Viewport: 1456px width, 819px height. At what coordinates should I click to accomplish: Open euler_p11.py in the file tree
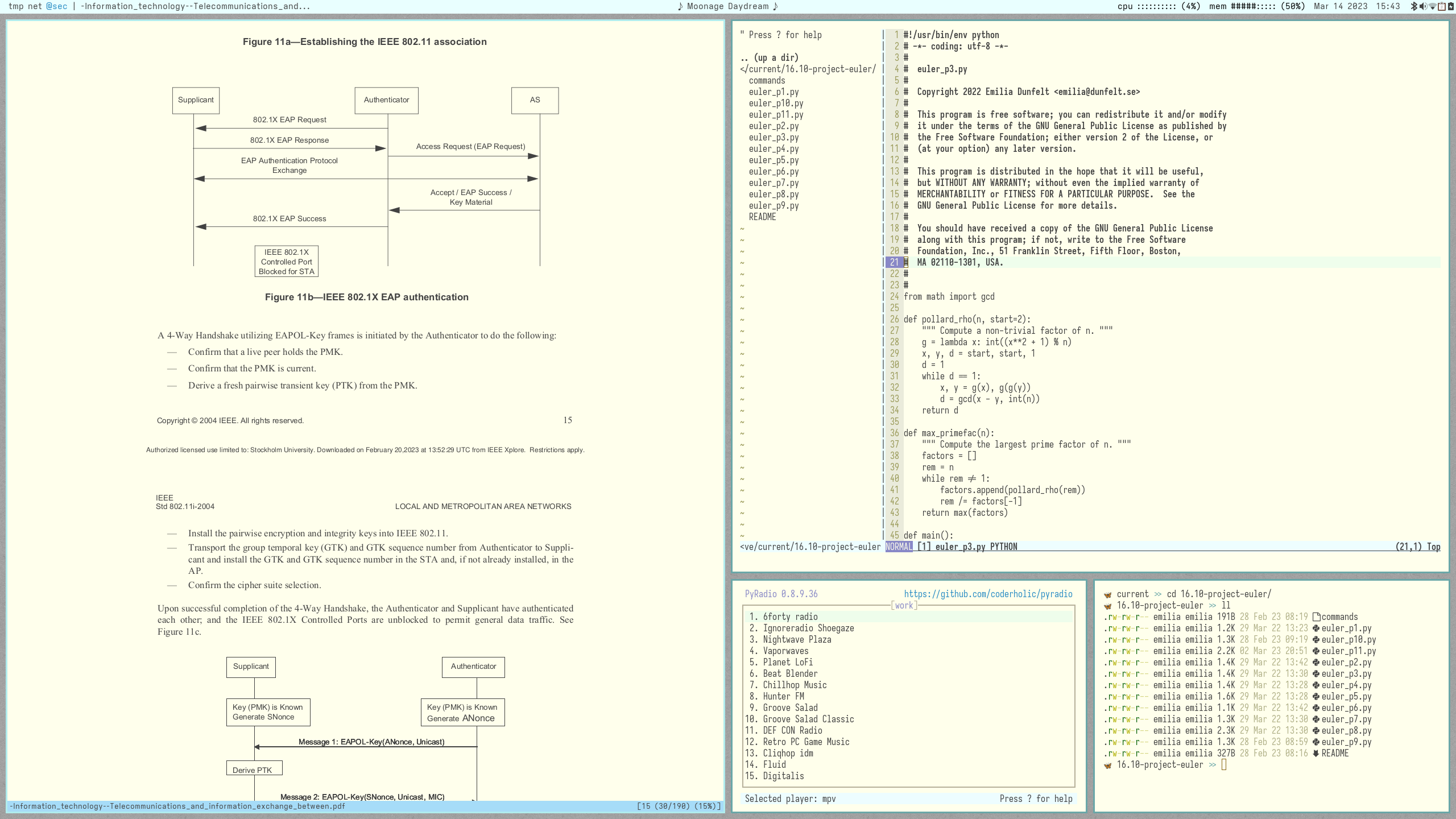(776, 114)
